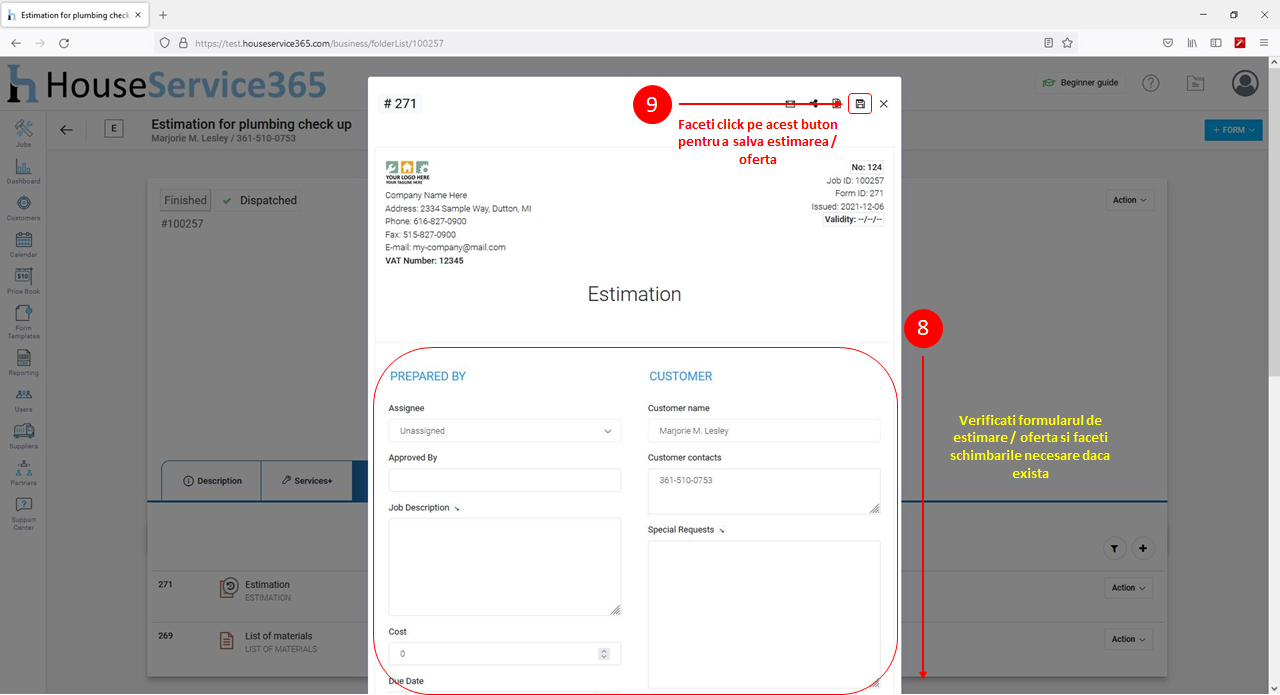Click the site security lock icon

coord(183,43)
